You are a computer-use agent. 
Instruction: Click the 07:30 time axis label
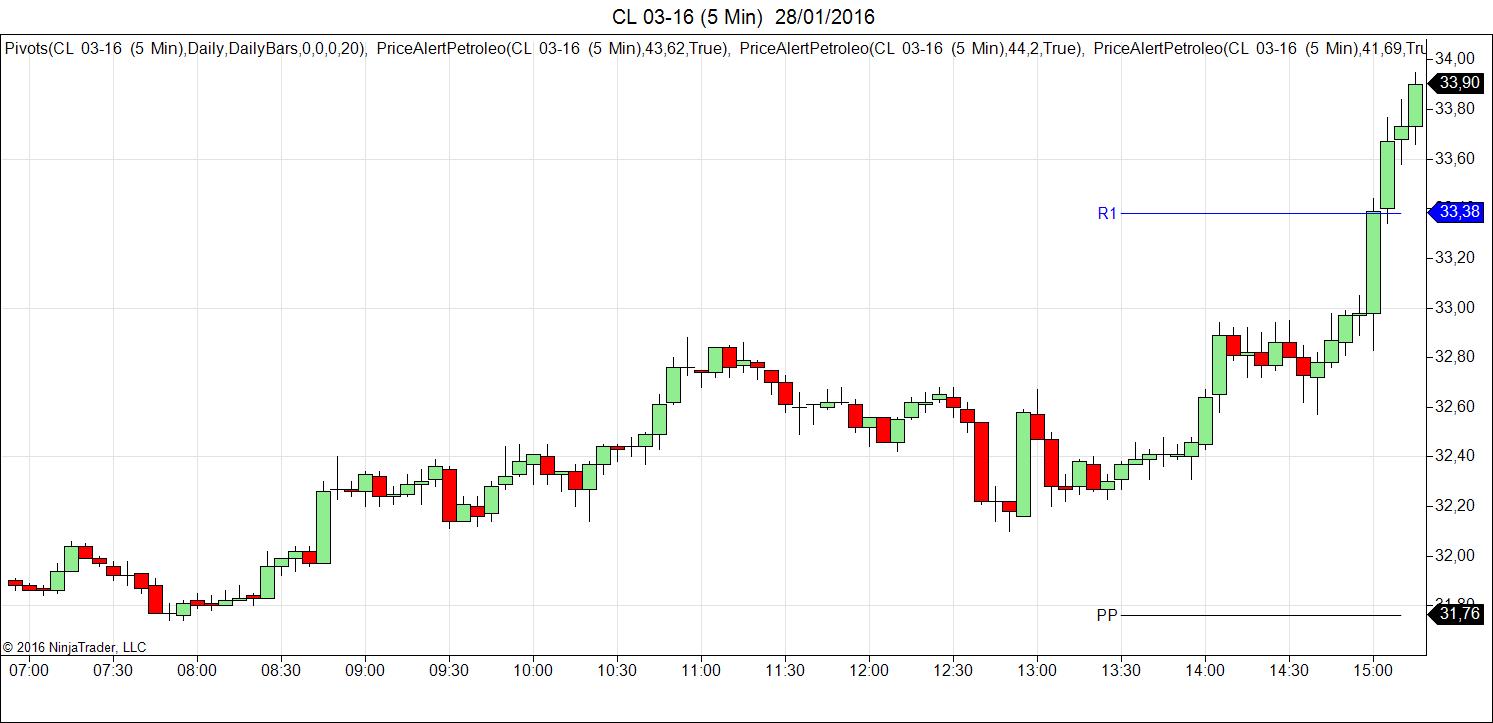click(112, 670)
